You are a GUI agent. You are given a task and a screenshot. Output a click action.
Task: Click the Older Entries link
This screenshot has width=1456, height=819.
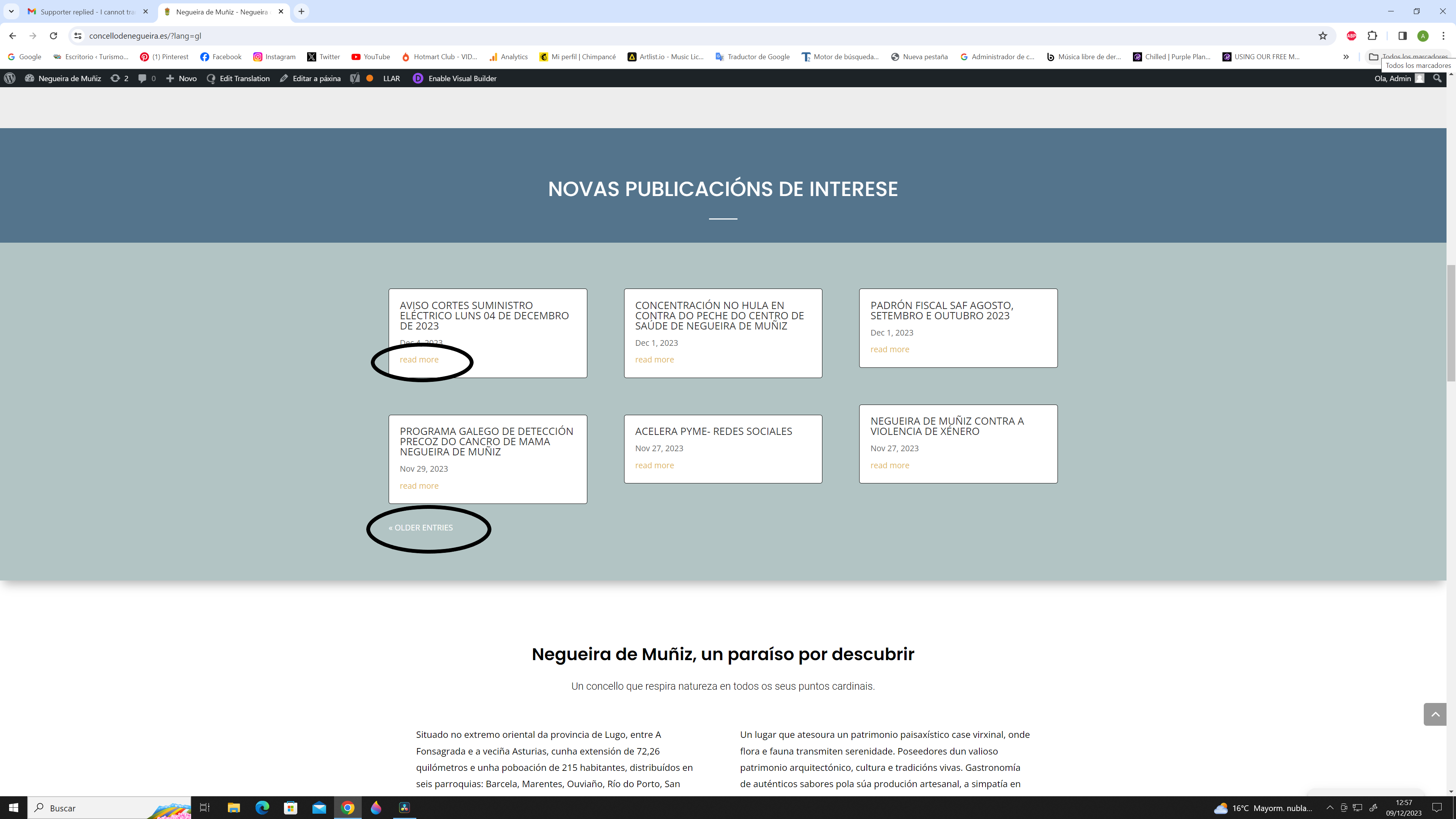coord(421,527)
